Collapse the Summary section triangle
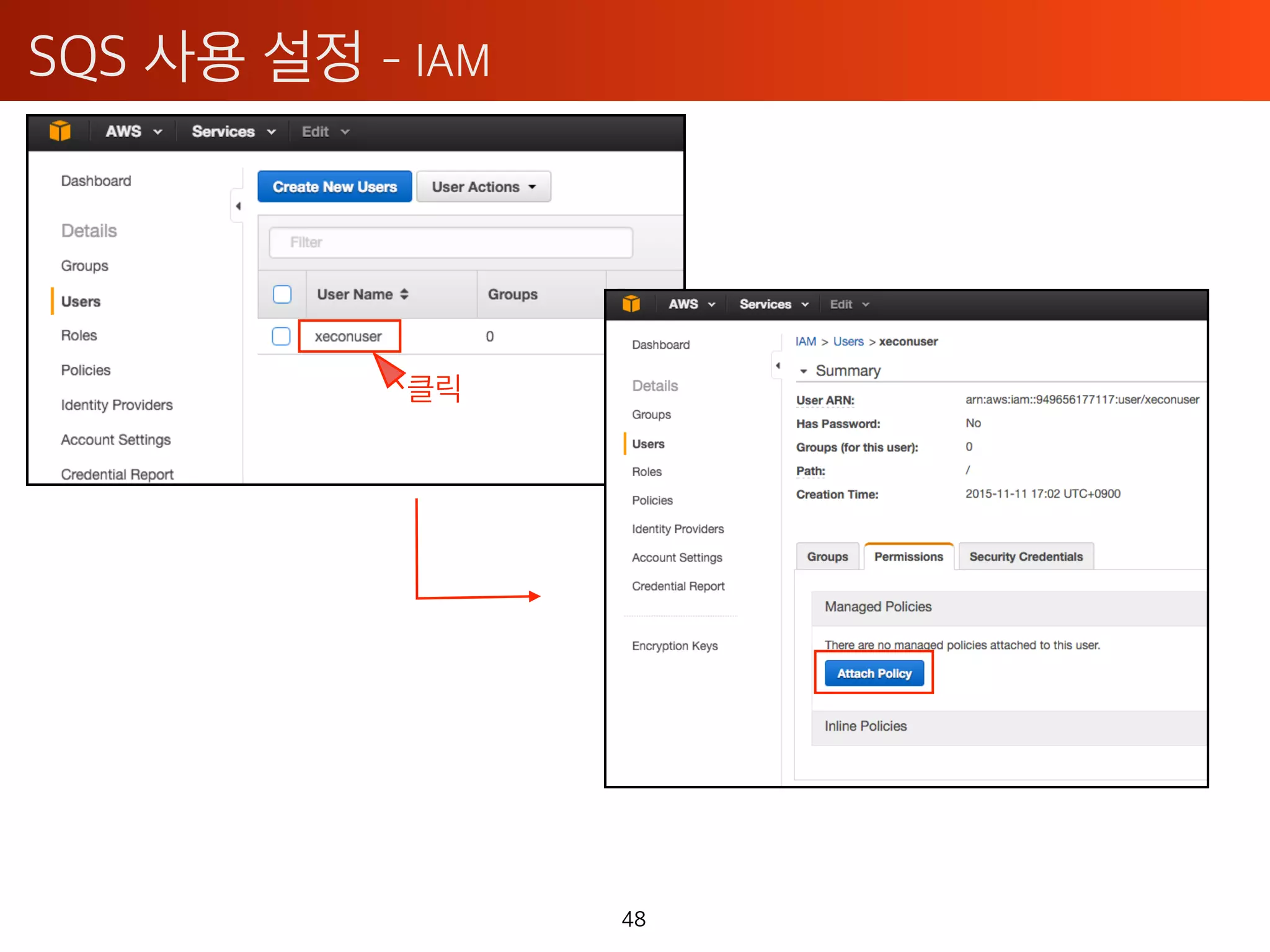This screenshot has width=1270, height=952. (804, 371)
